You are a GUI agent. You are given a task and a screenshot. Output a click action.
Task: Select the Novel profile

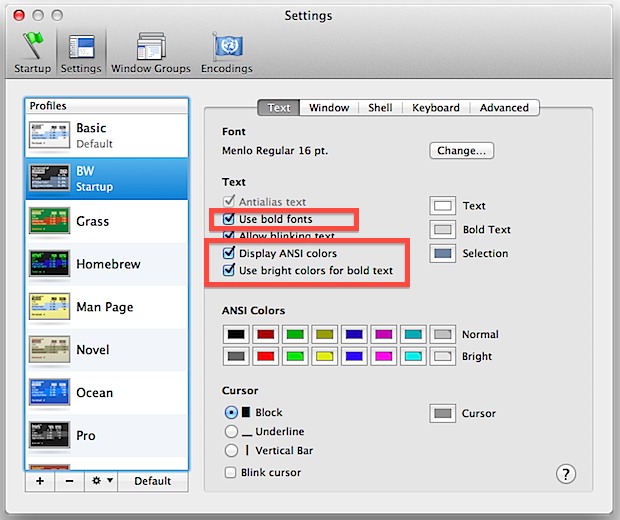tap(107, 350)
